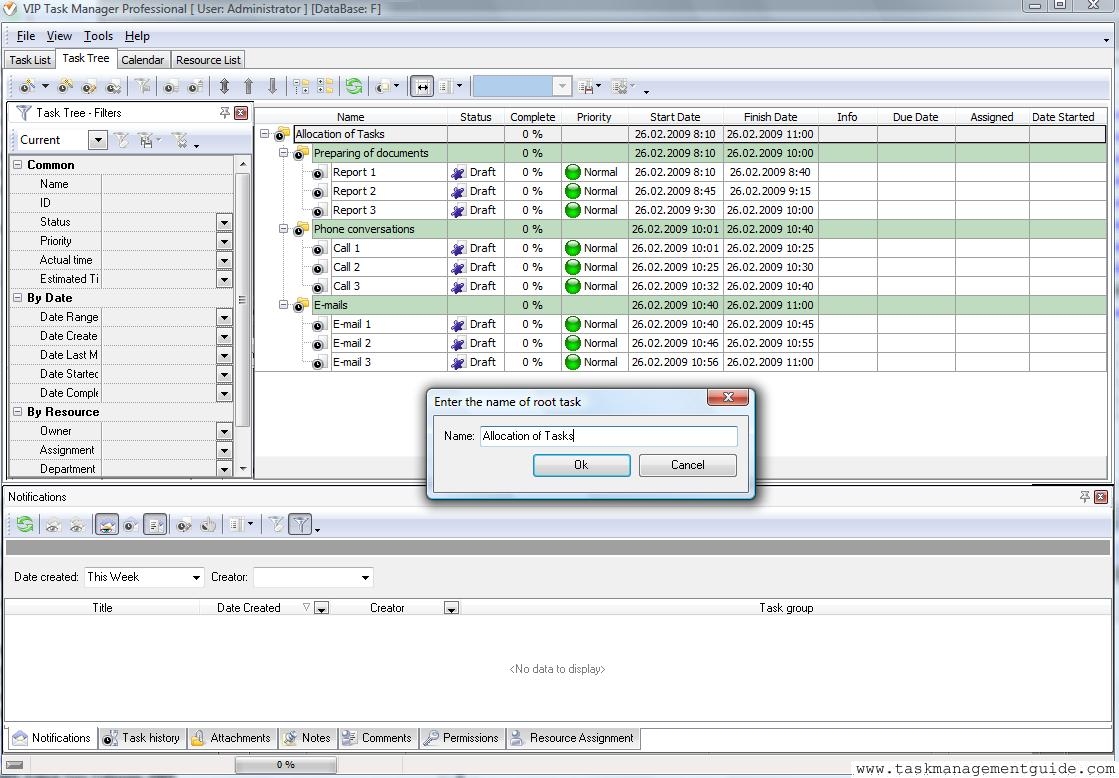This screenshot has height=778, width=1119.
Task: Refresh notifications using the green arrows icon
Action: 25,525
